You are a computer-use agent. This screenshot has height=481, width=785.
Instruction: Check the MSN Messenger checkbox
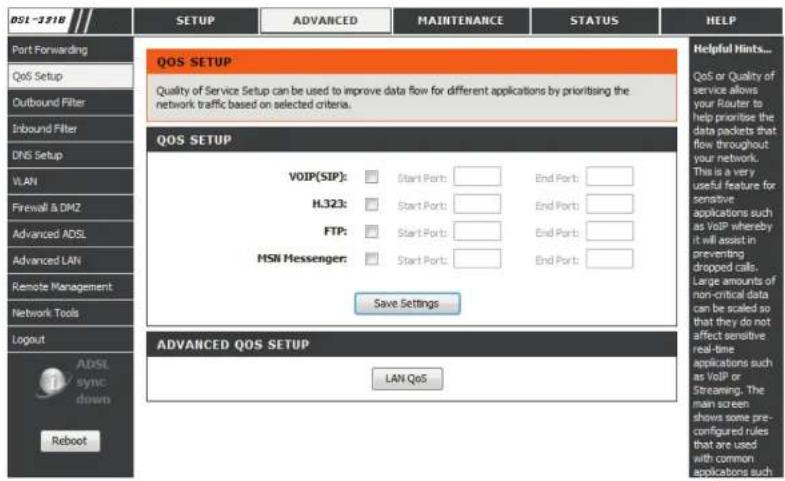371,259
